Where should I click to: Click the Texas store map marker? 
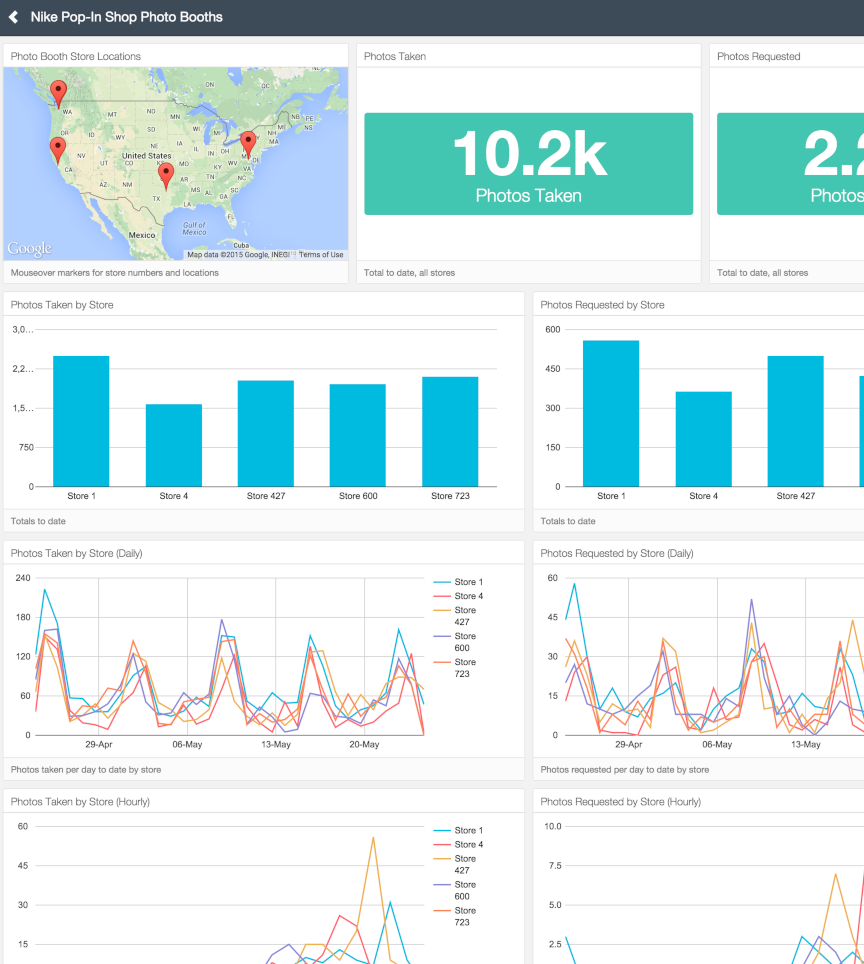click(166, 175)
